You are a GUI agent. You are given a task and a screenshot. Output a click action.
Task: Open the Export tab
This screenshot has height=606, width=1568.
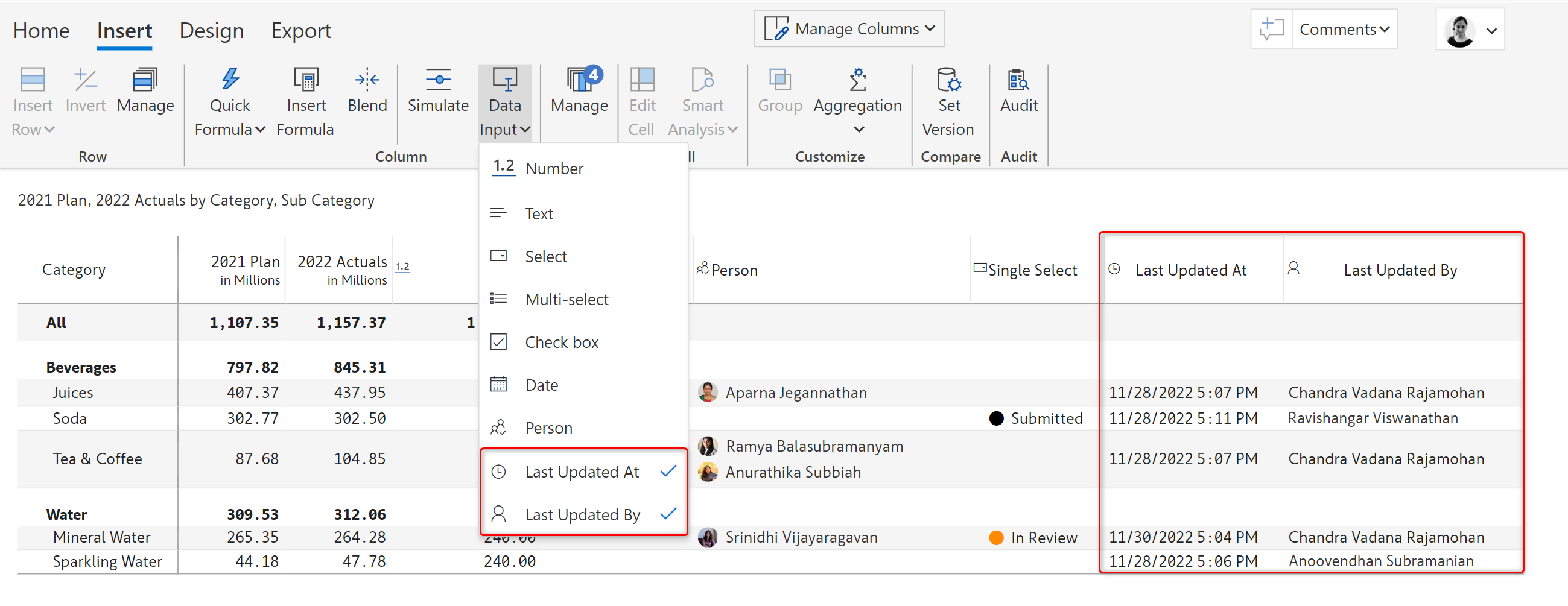(300, 30)
